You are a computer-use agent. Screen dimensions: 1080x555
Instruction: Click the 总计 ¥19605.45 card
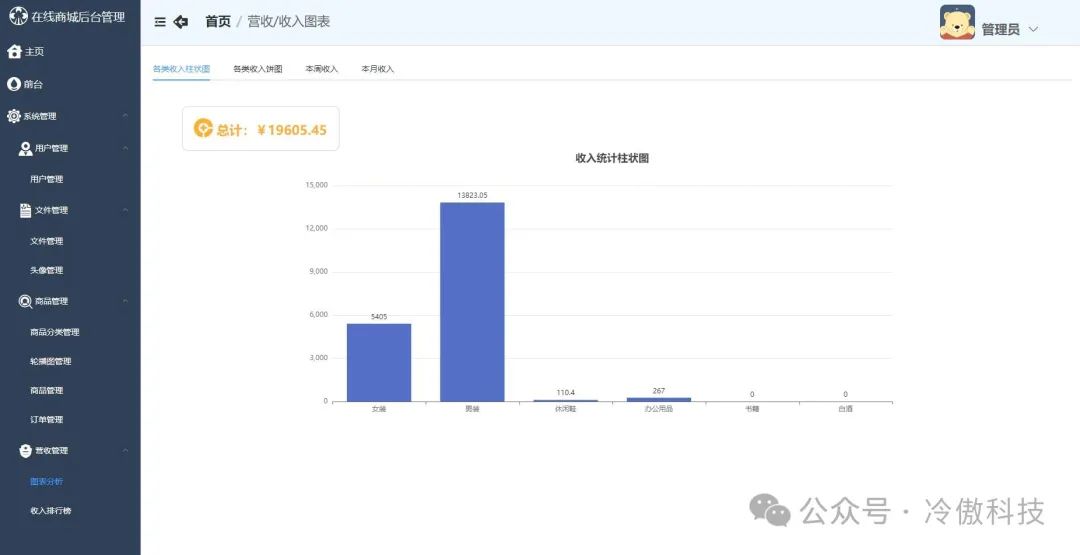click(260, 128)
